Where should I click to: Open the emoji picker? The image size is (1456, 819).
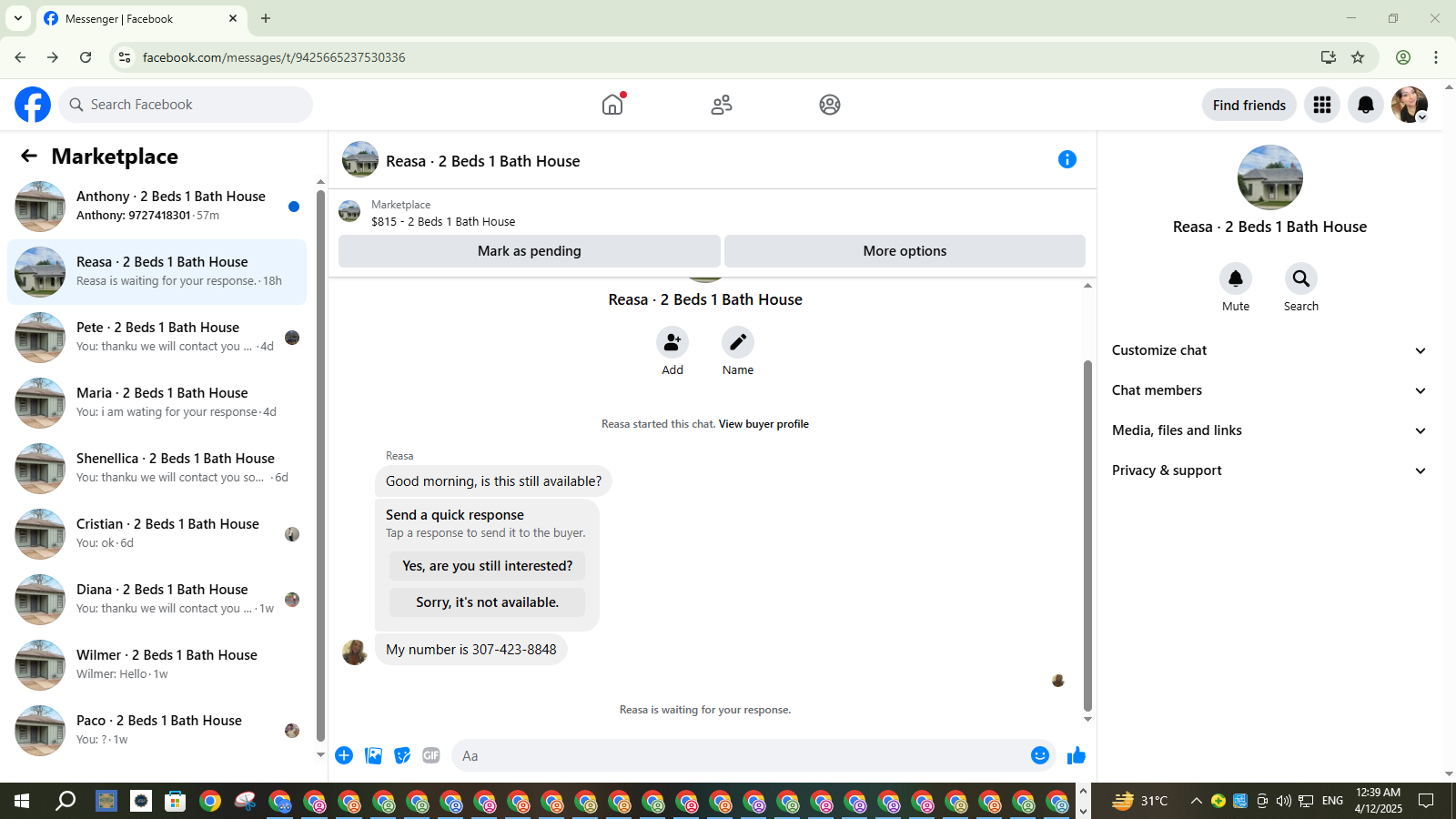(1040, 755)
